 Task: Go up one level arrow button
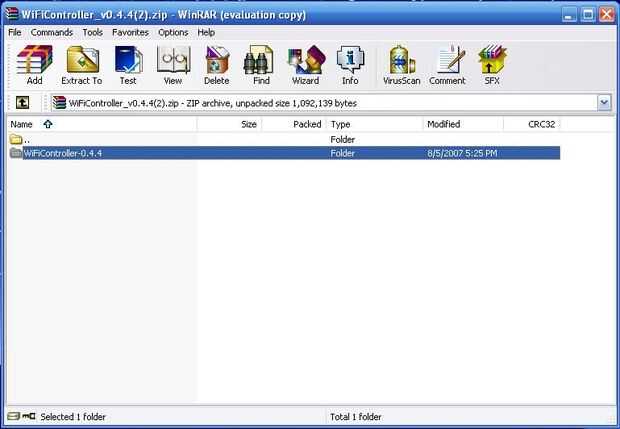coord(22,103)
